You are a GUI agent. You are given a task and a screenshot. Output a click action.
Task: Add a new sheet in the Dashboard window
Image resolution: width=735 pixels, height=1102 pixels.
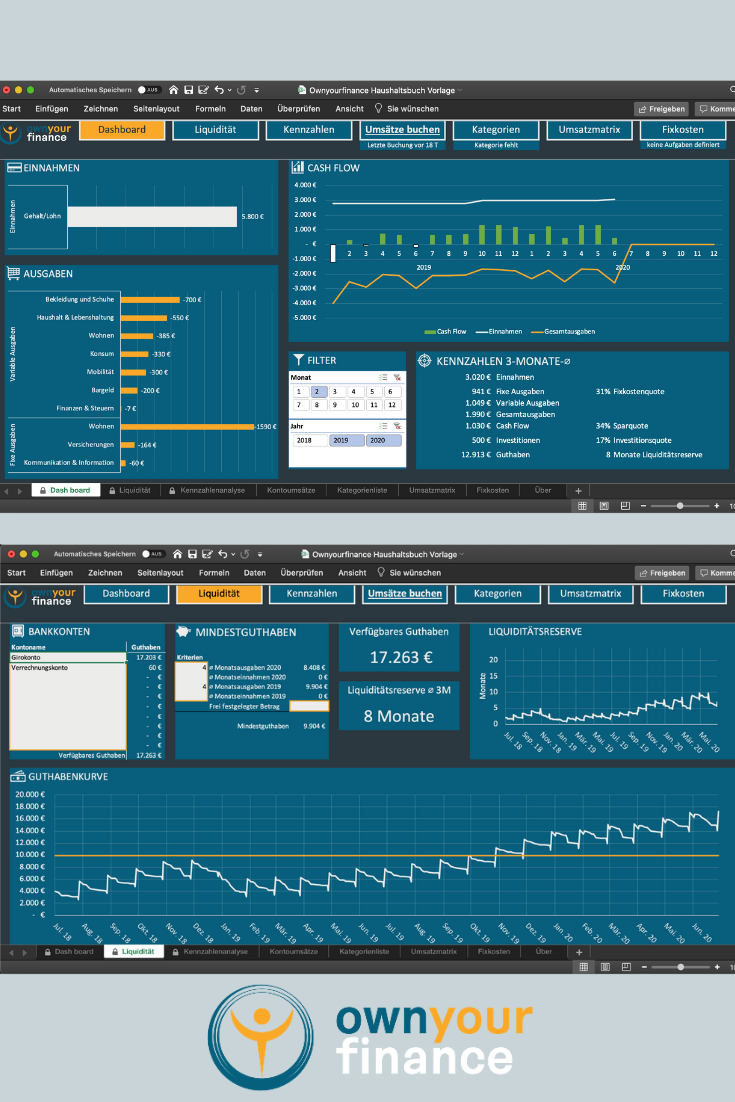click(x=578, y=491)
